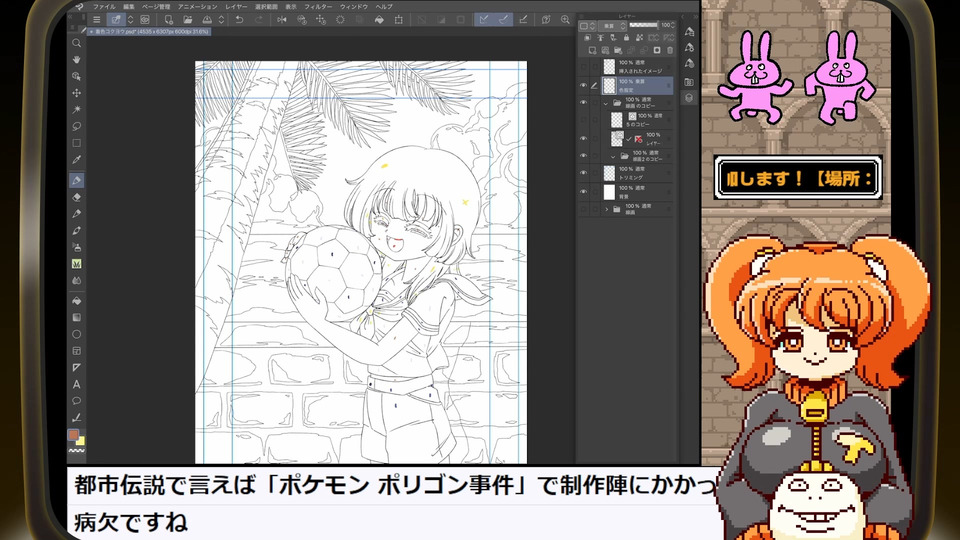Select the Figure ellipse tool
The height and width of the screenshot is (540, 960).
77,334
